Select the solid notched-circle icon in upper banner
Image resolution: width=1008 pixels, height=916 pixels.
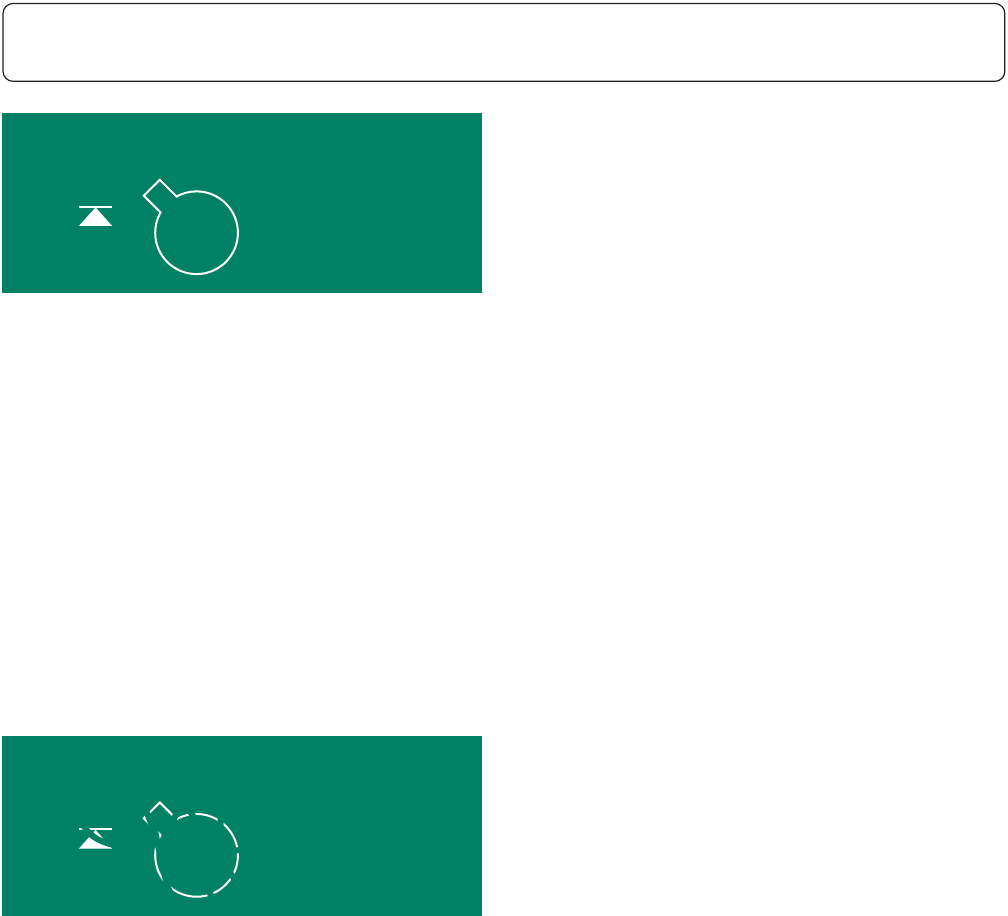(x=191, y=227)
